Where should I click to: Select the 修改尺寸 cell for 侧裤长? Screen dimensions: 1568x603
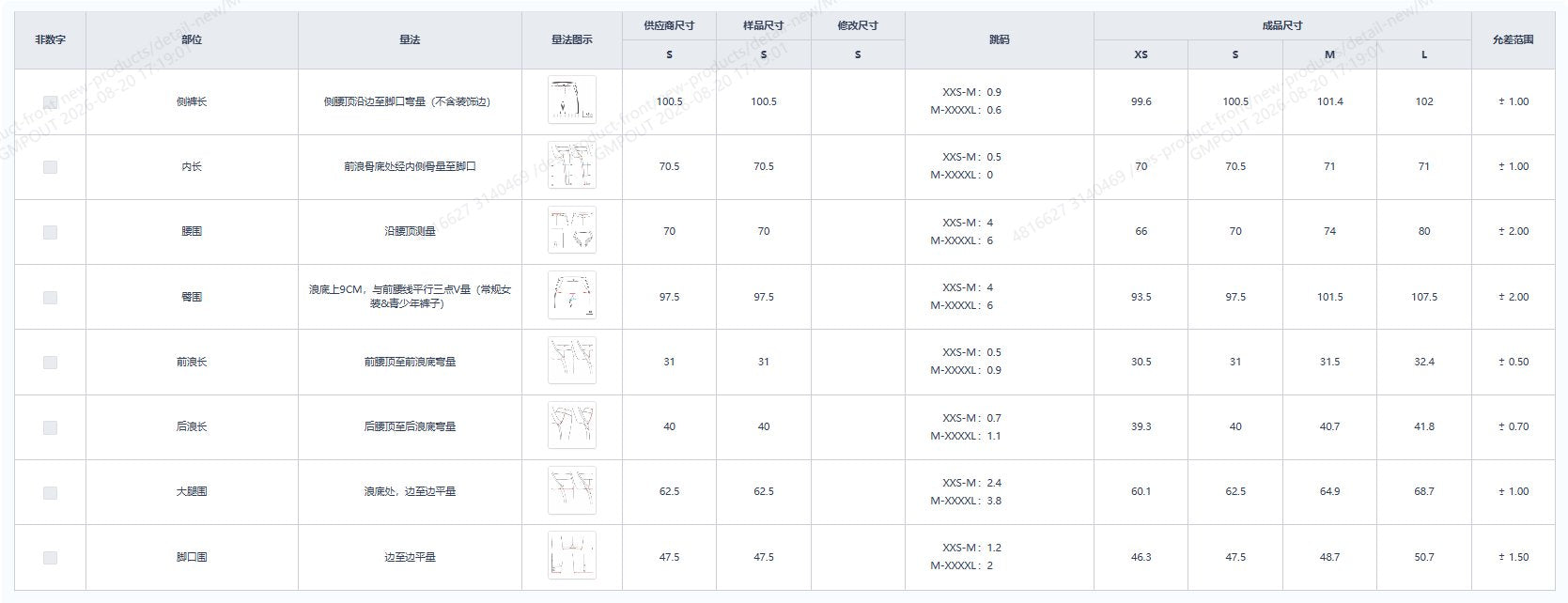click(x=858, y=101)
